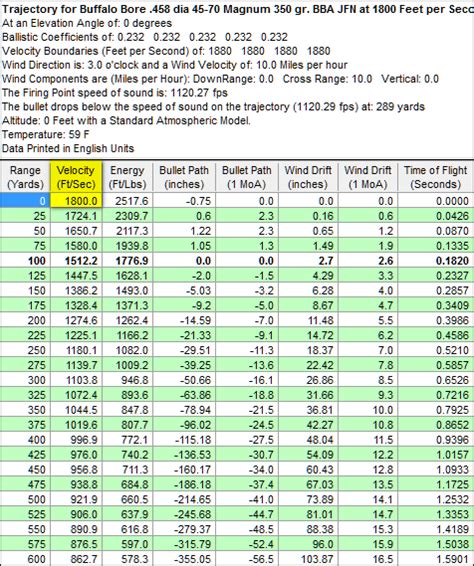This screenshot has height=566, width=474.
Task: Select the highlighted range cell 0
Action: 25,201
